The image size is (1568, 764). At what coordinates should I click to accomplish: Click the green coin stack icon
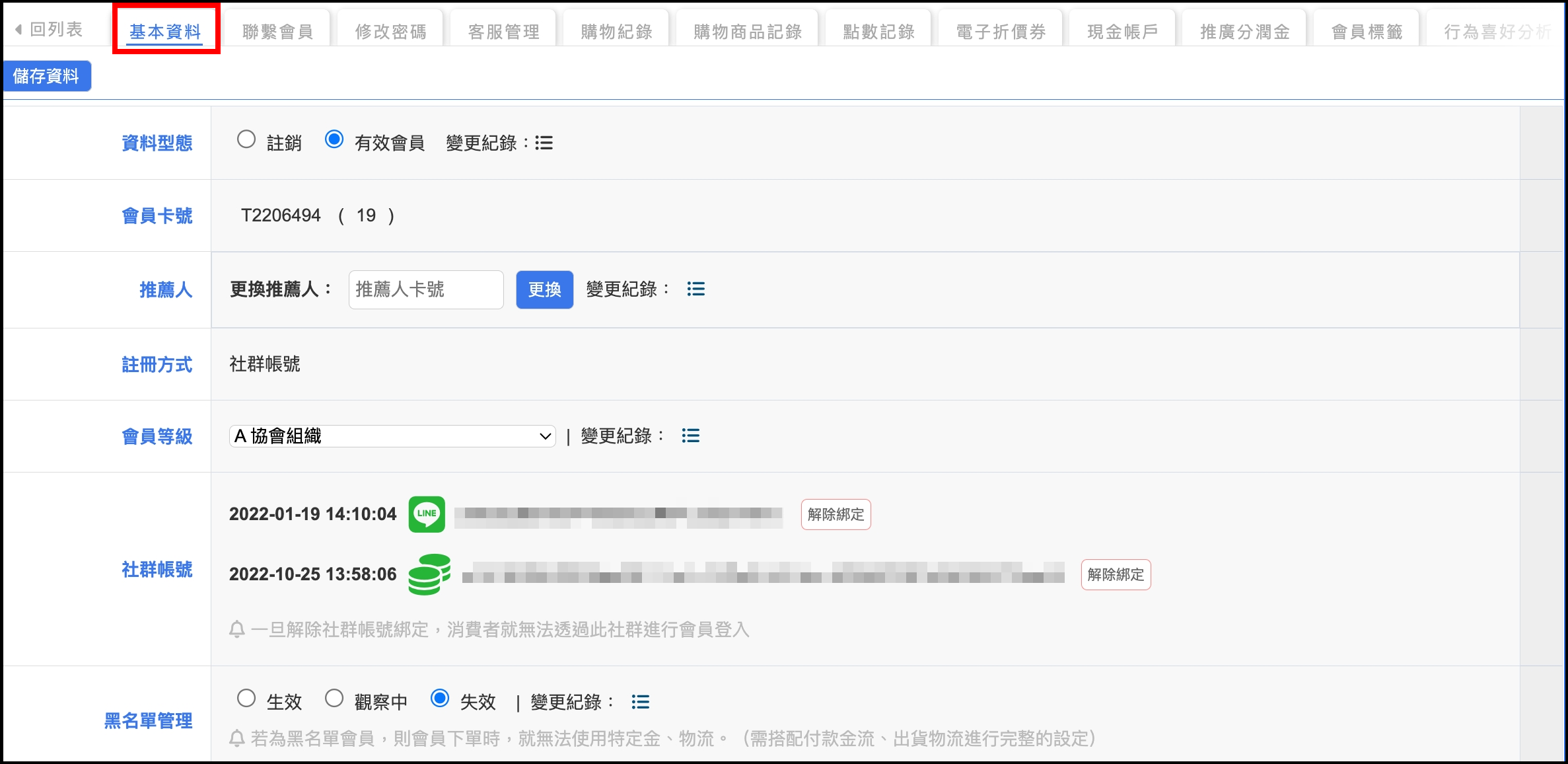pyautogui.click(x=429, y=574)
